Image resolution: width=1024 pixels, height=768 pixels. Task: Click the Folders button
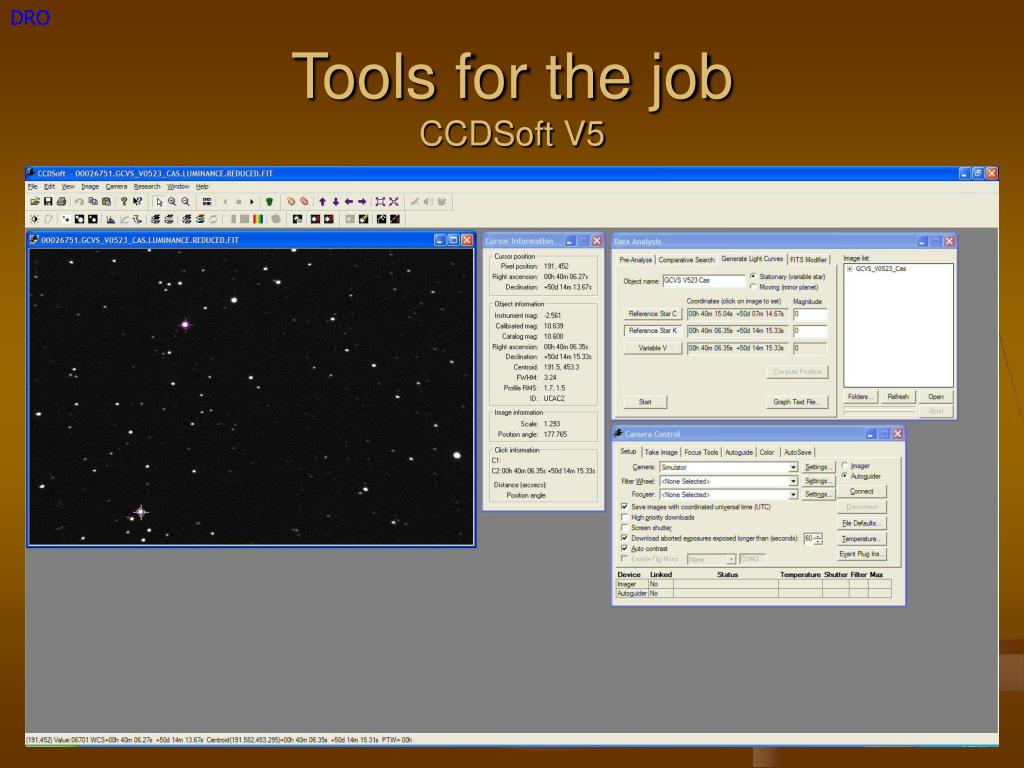click(859, 397)
